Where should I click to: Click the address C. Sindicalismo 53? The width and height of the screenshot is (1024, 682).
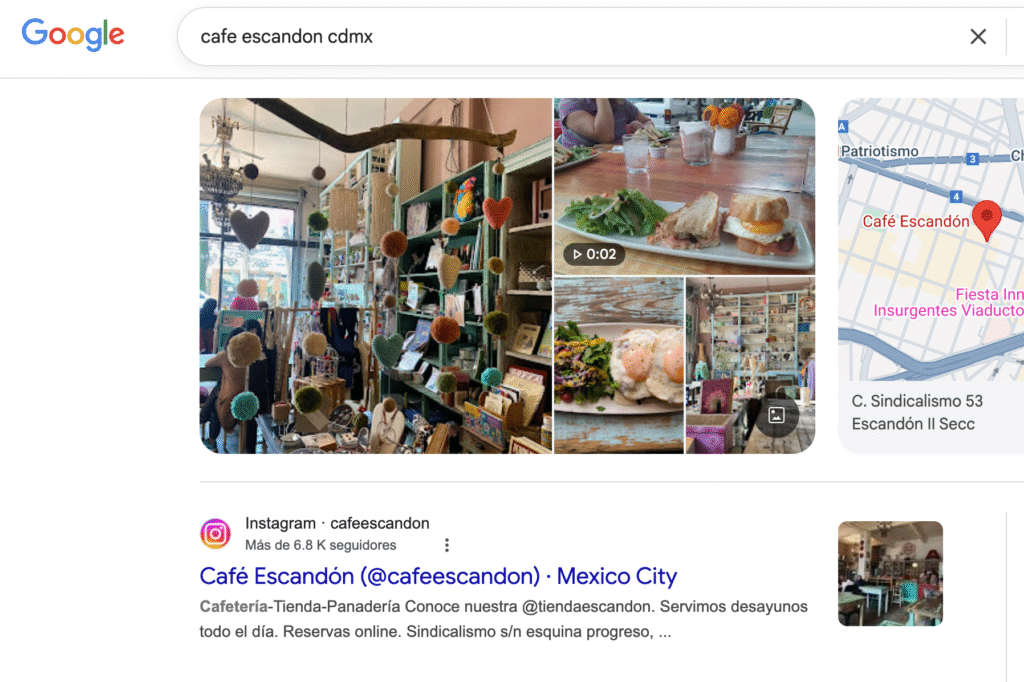point(917,400)
